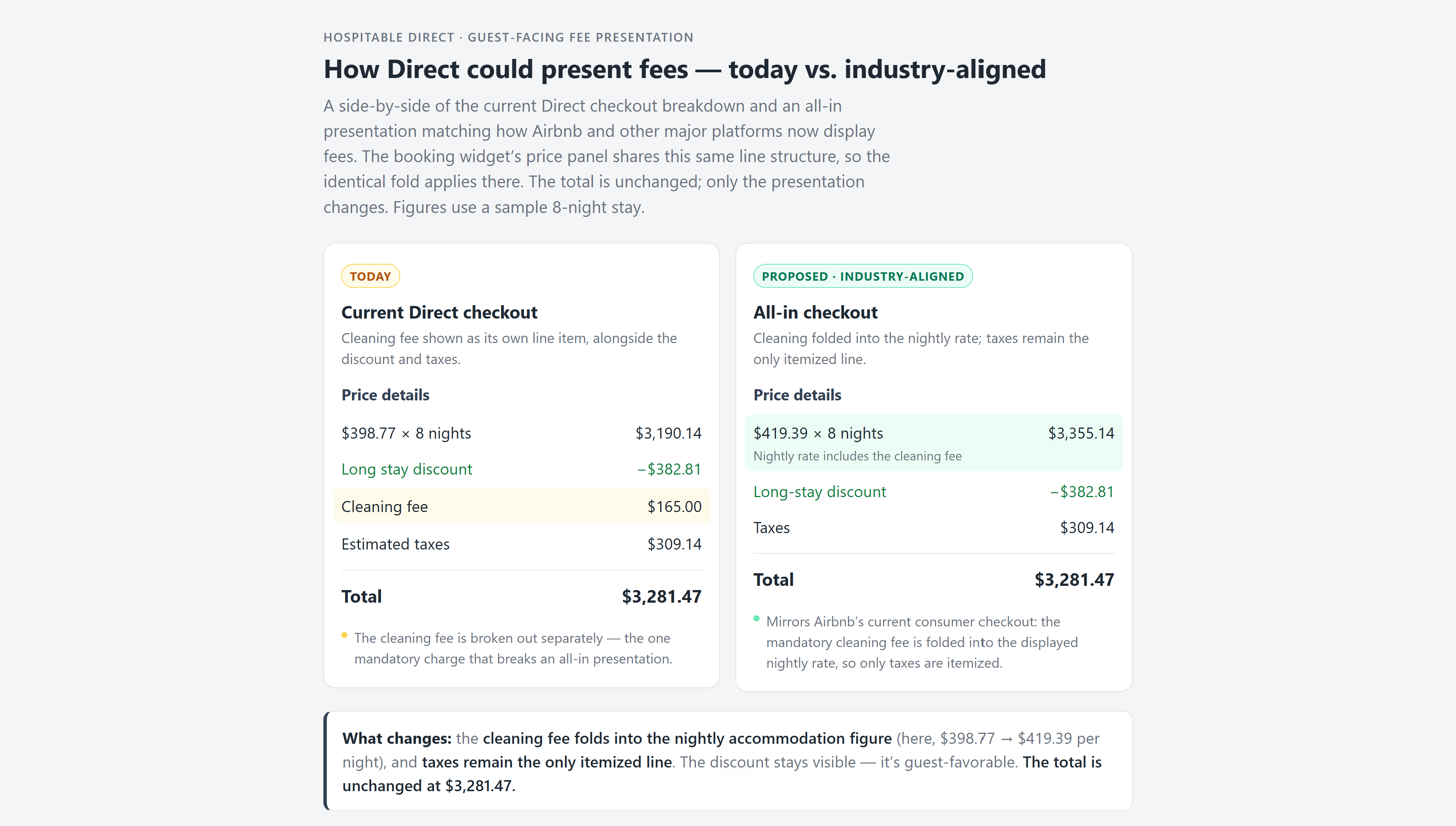Click Nightly rate includes the cleaning fee note
The width and height of the screenshot is (1456, 826).
pos(857,456)
